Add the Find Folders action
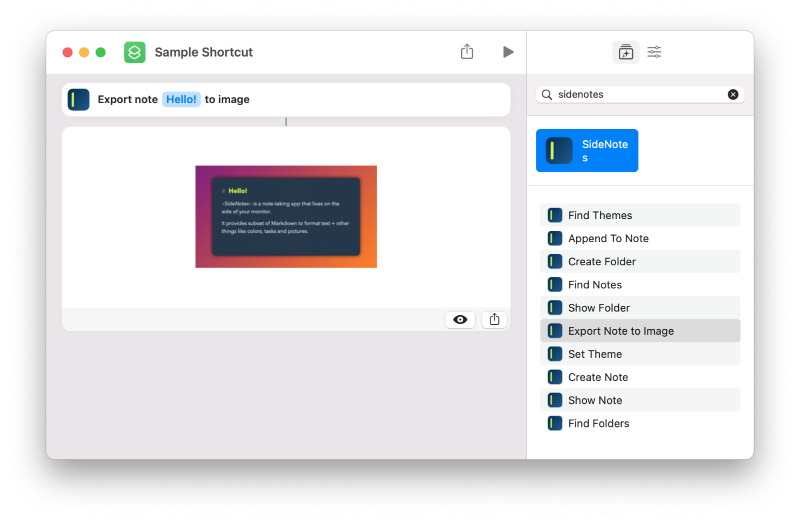Viewport: 800px width, 520px height. 640,424
